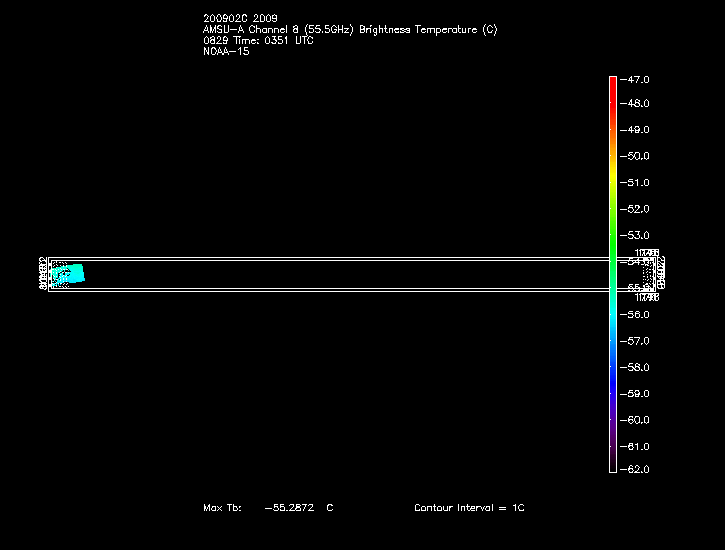725x550 pixels.
Task: Select the -47.0 color bar label
Action: 636,78
